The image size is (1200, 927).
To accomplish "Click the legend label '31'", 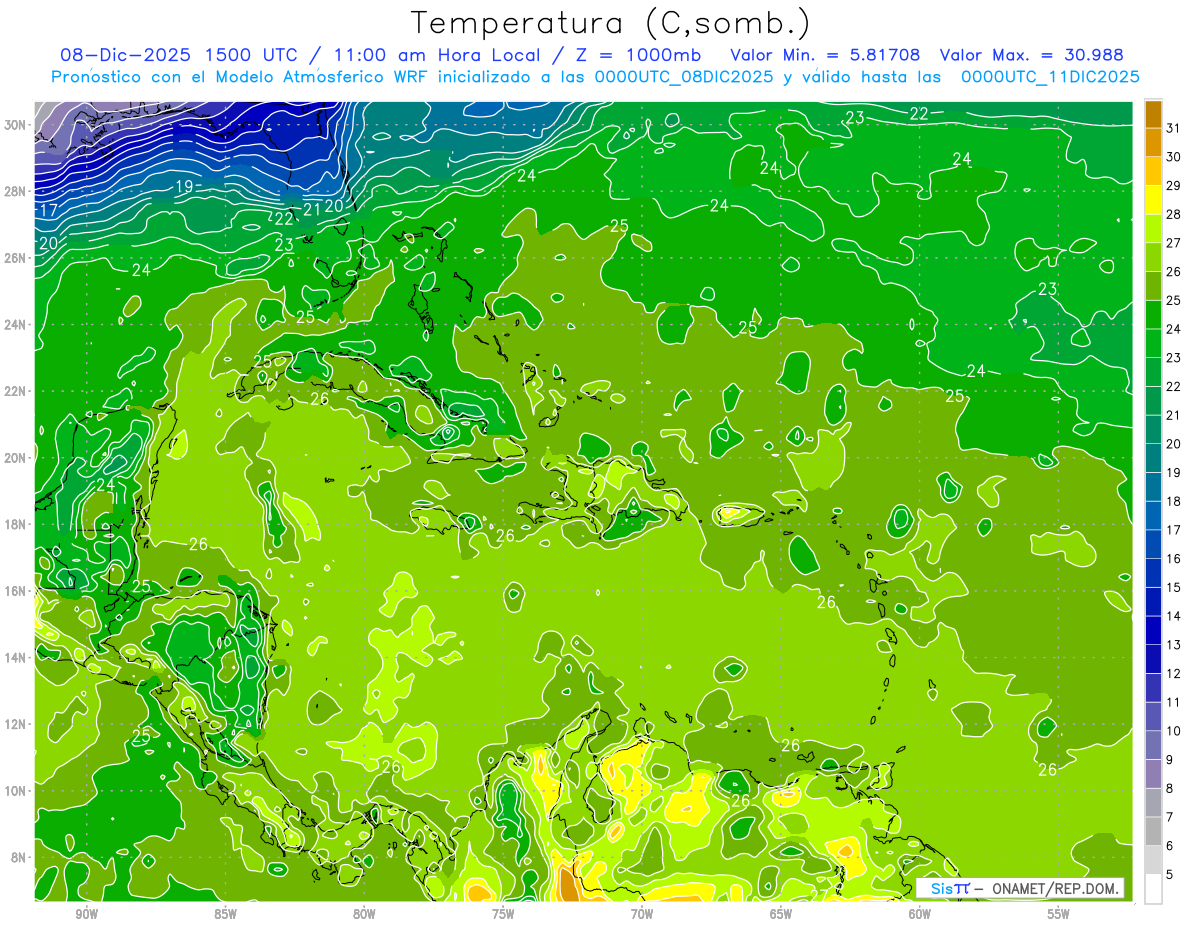I will [1173, 128].
